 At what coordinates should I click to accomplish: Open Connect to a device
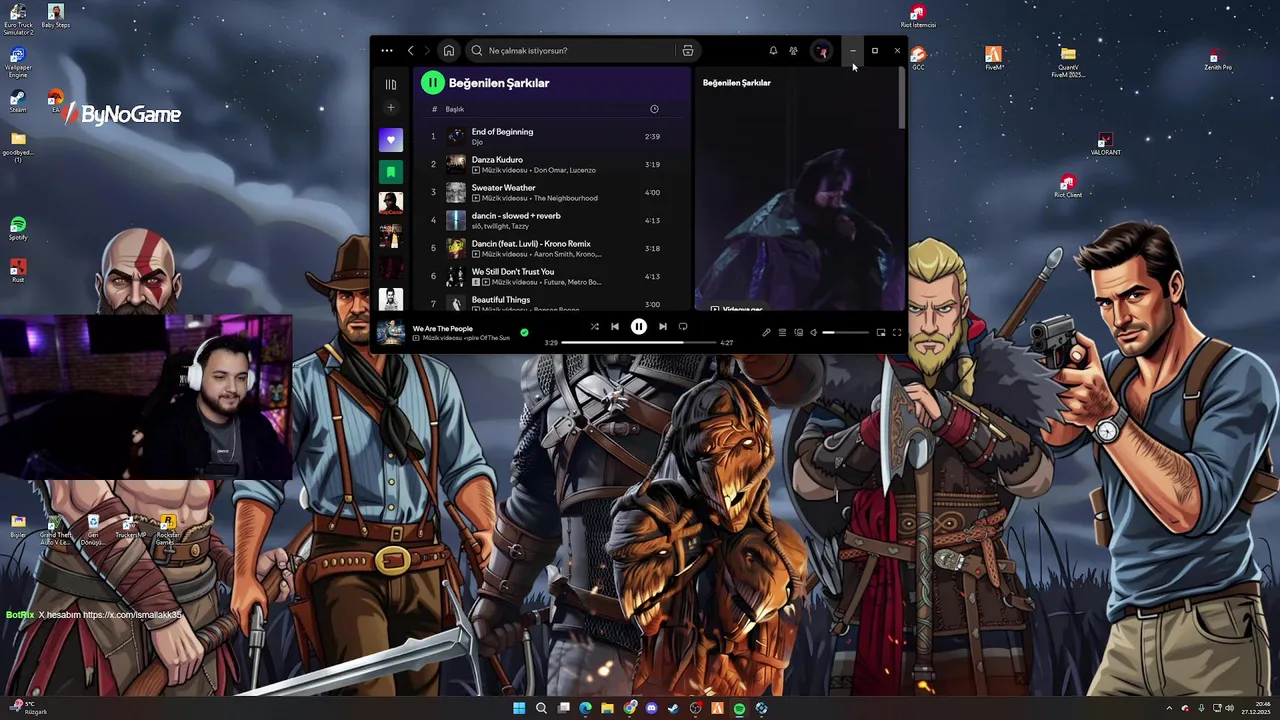[x=798, y=332]
